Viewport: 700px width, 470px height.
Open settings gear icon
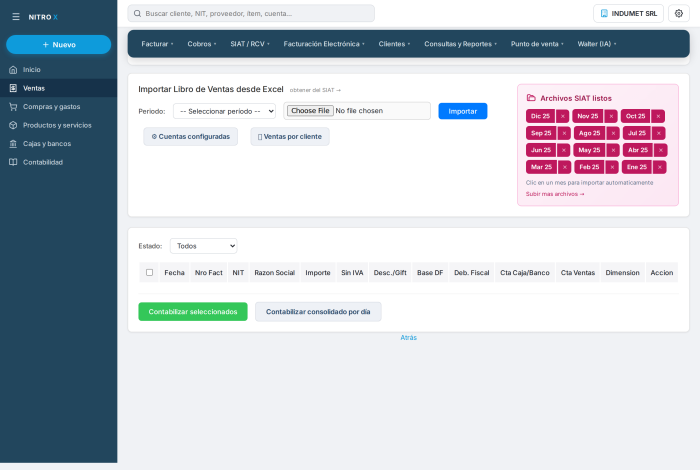pyautogui.click(x=679, y=13)
